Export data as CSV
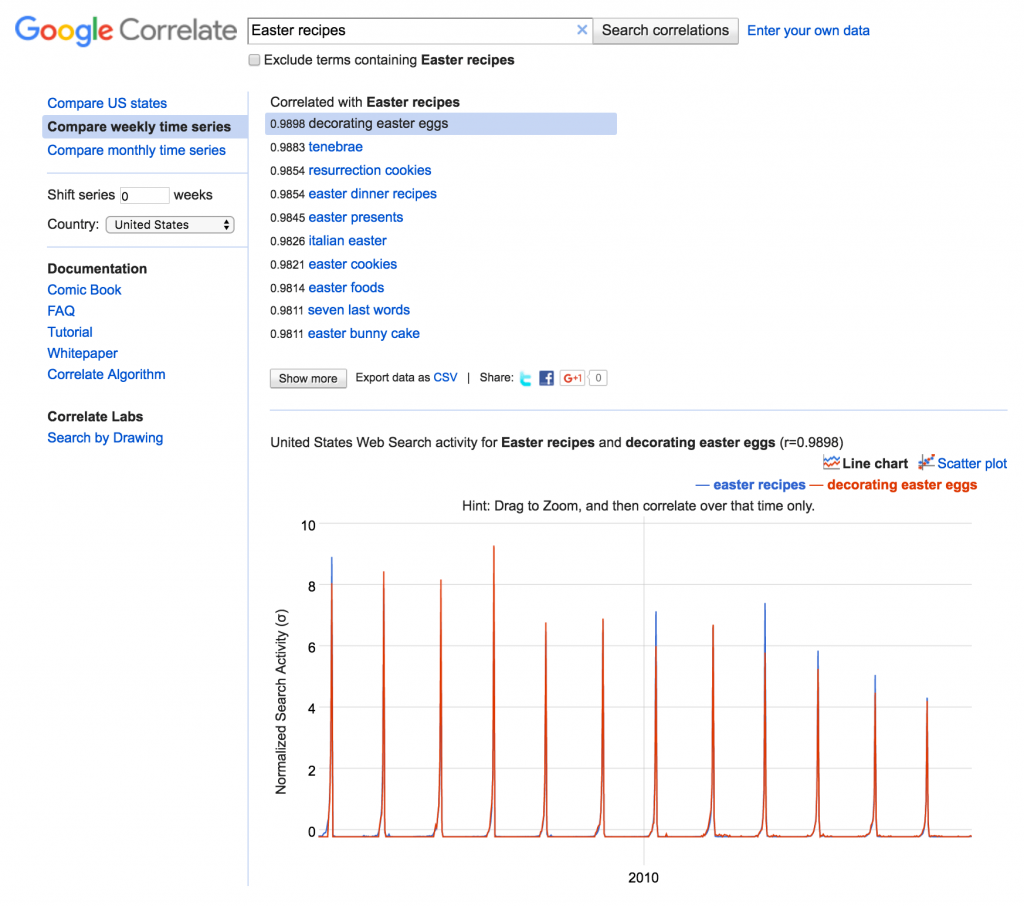 (445, 377)
